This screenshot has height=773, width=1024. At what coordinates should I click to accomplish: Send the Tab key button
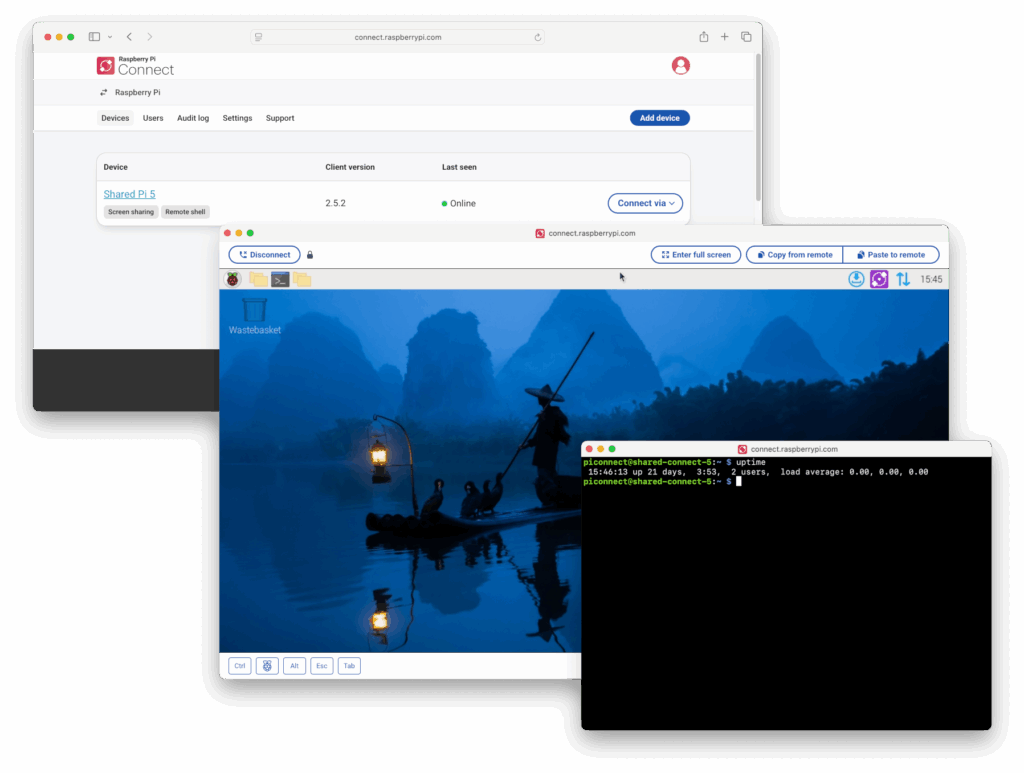[349, 666]
